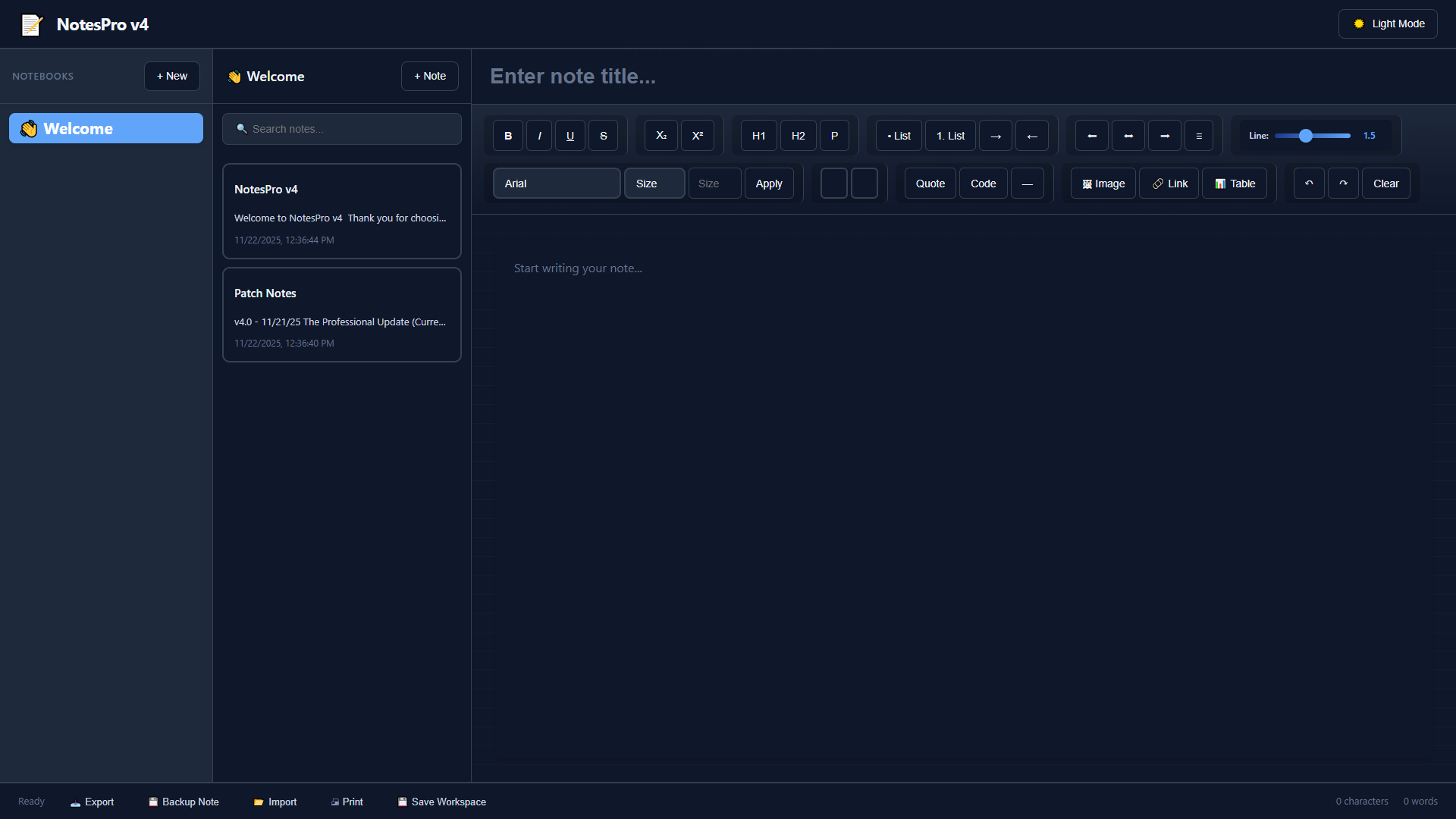Screen dimensions: 1456x819
Task: Select superscript formatting
Action: coord(698,135)
